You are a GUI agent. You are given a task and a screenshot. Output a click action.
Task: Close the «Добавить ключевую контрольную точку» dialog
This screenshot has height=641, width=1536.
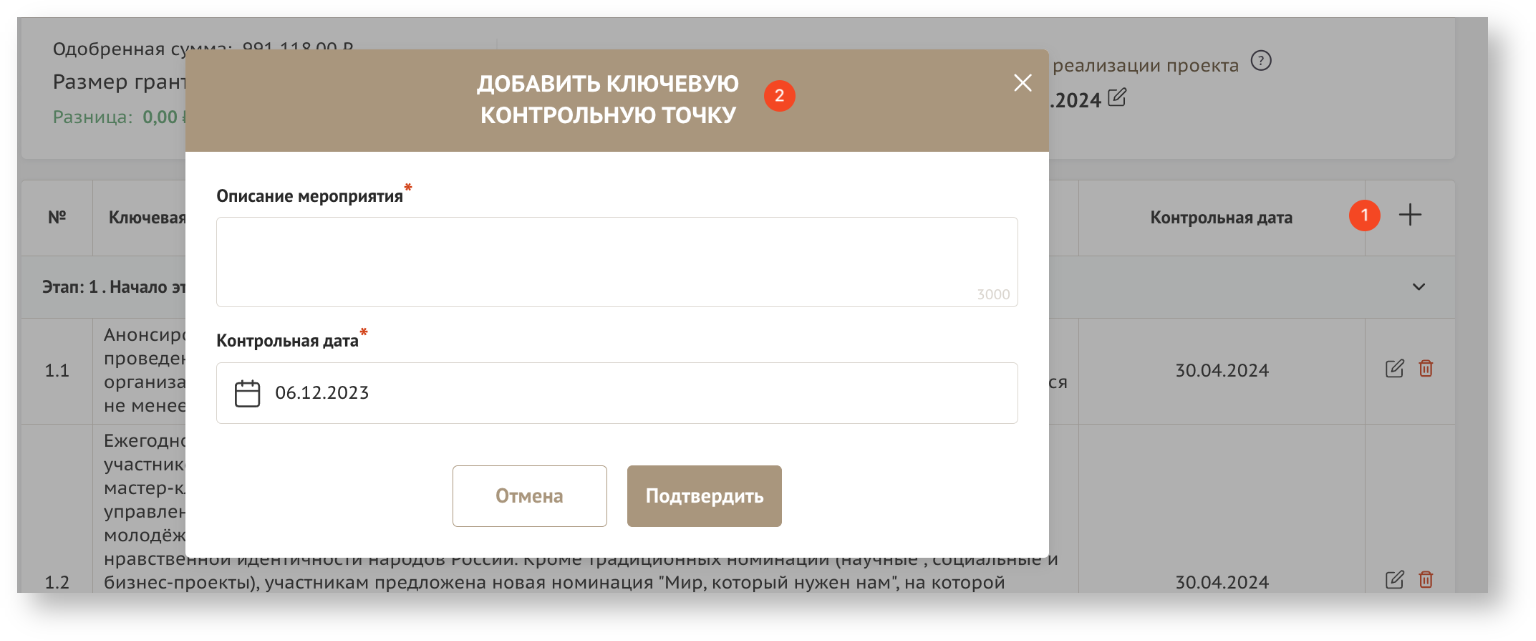(x=1022, y=83)
